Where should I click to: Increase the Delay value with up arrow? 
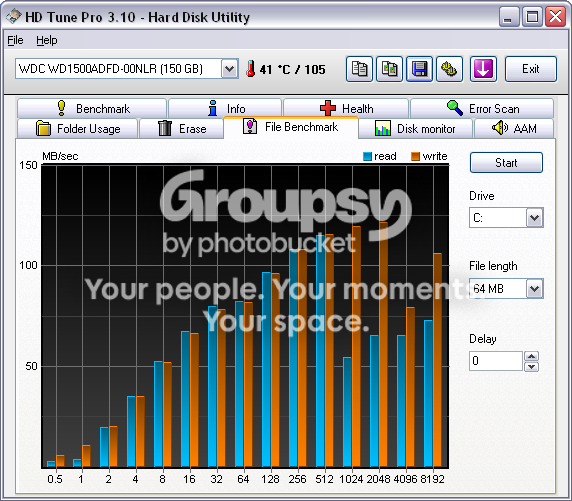coord(532,356)
